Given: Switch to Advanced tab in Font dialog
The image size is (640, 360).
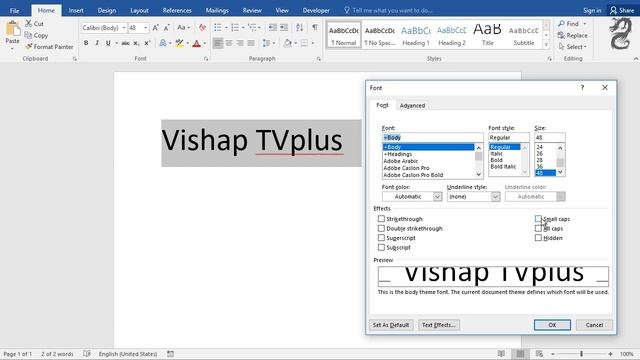Looking at the screenshot, I should pos(412,105).
